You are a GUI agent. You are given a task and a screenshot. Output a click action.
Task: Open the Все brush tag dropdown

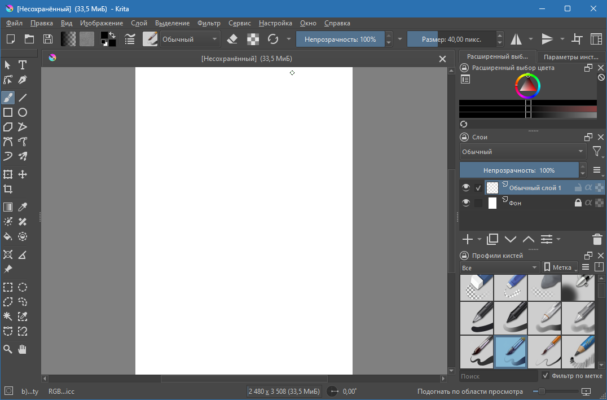(499, 268)
